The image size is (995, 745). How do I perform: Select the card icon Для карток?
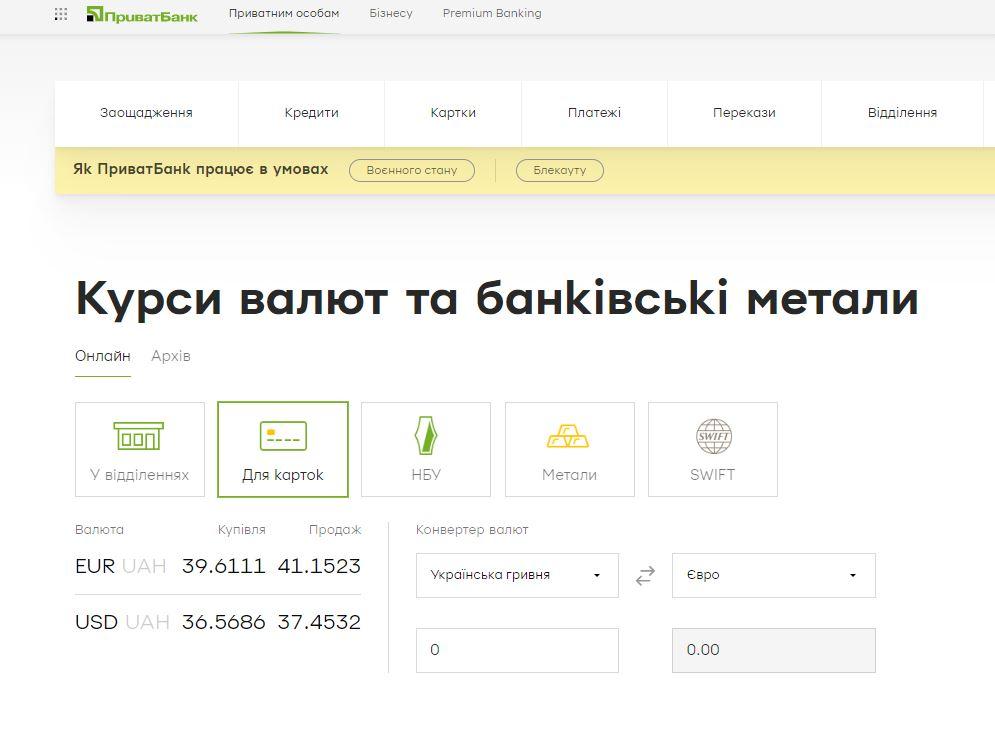[x=283, y=449]
